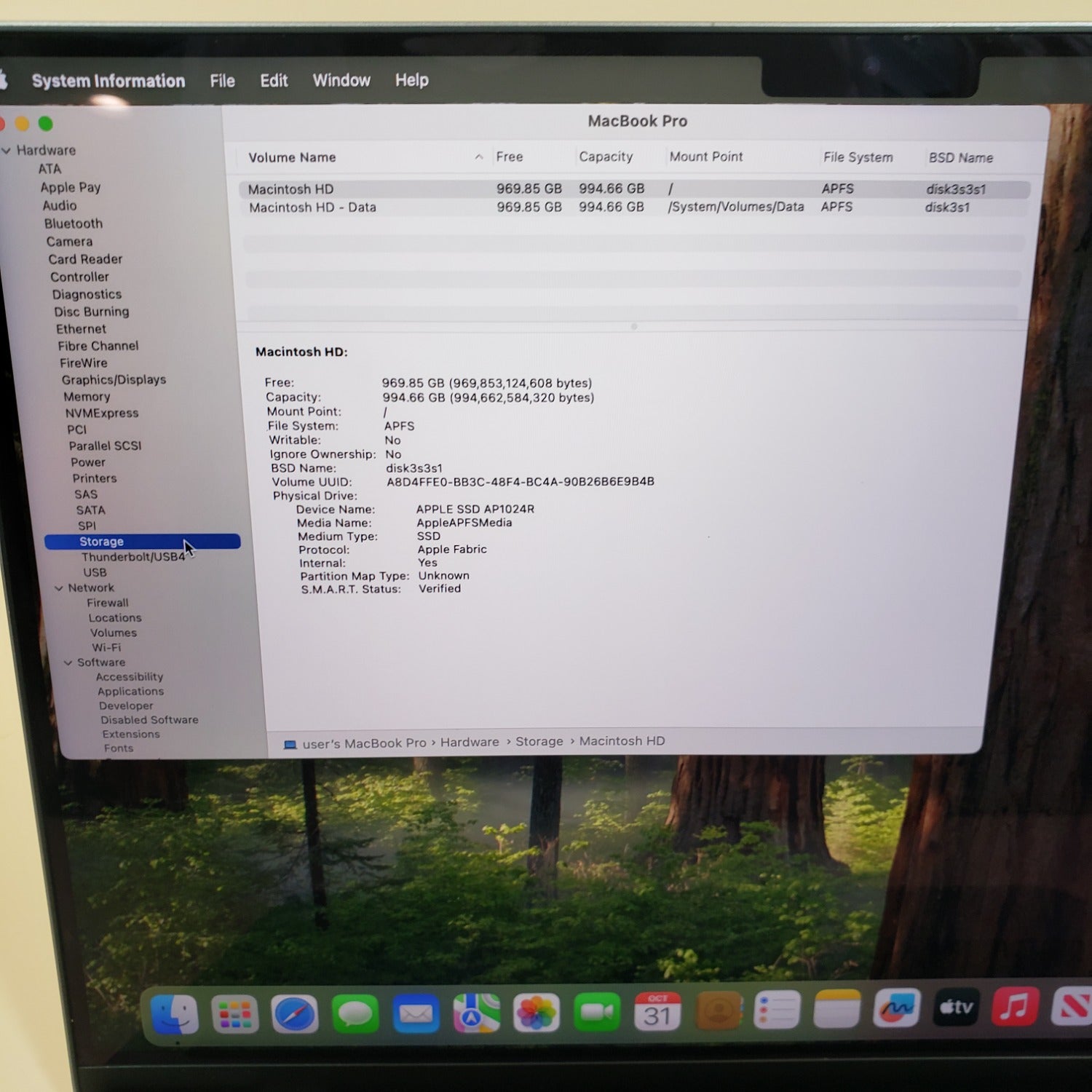The image size is (1092, 1092).
Task: Open the Music app icon
Action: point(1015,1008)
